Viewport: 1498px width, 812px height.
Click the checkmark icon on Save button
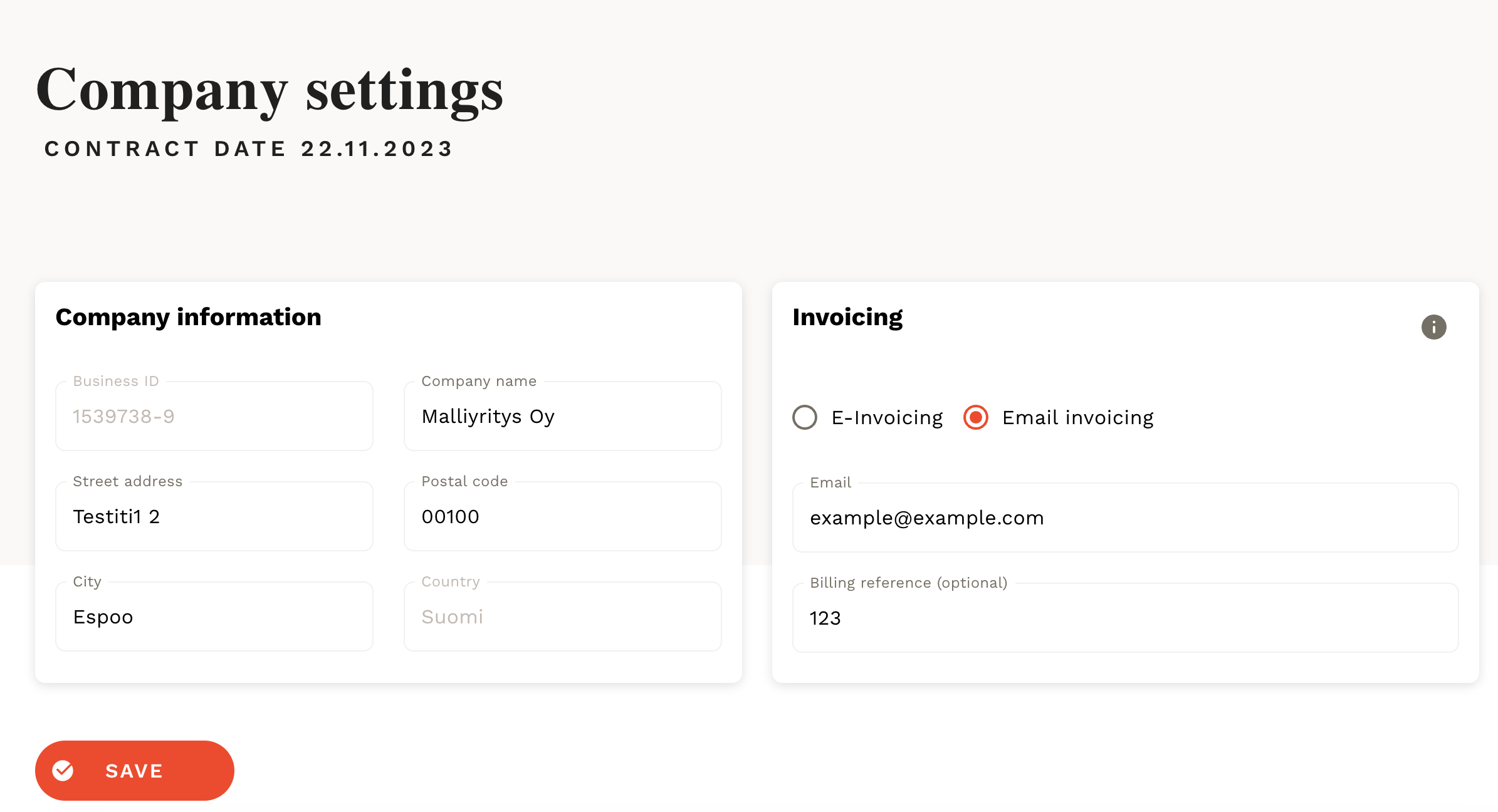point(63,771)
